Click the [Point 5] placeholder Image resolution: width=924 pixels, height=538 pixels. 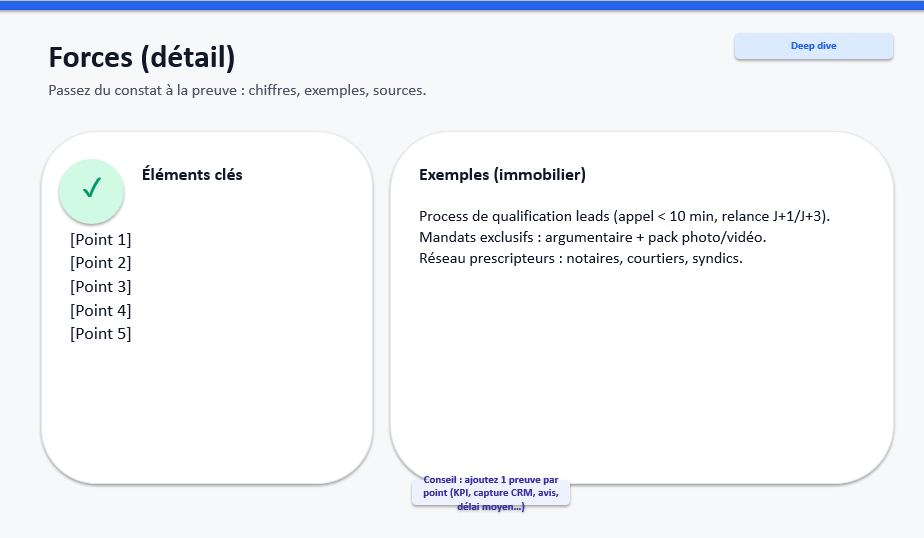pyautogui.click(x=100, y=334)
